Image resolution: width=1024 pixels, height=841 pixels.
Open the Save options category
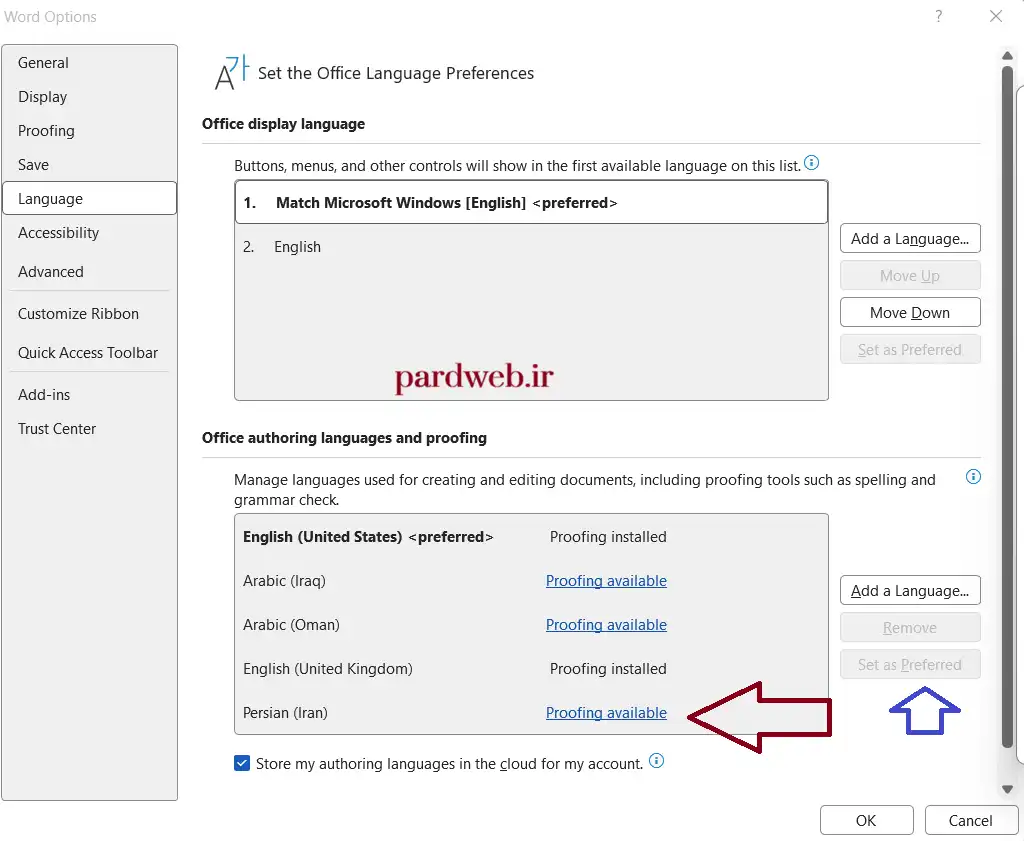[x=89, y=165]
